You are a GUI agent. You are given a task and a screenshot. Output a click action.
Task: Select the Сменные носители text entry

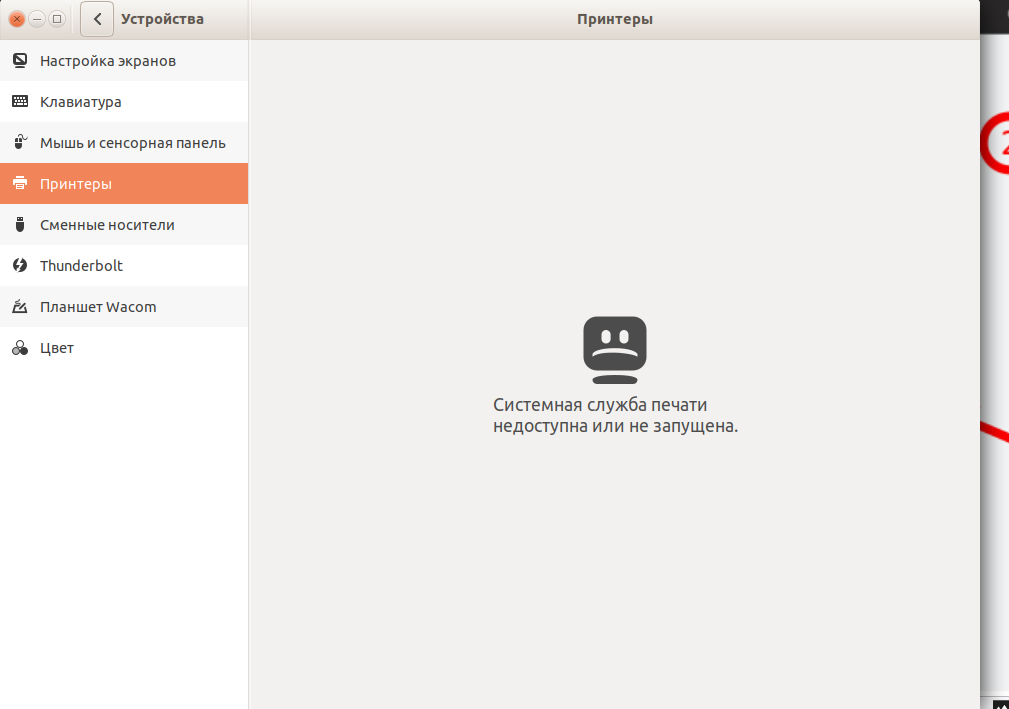coord(107,225)
